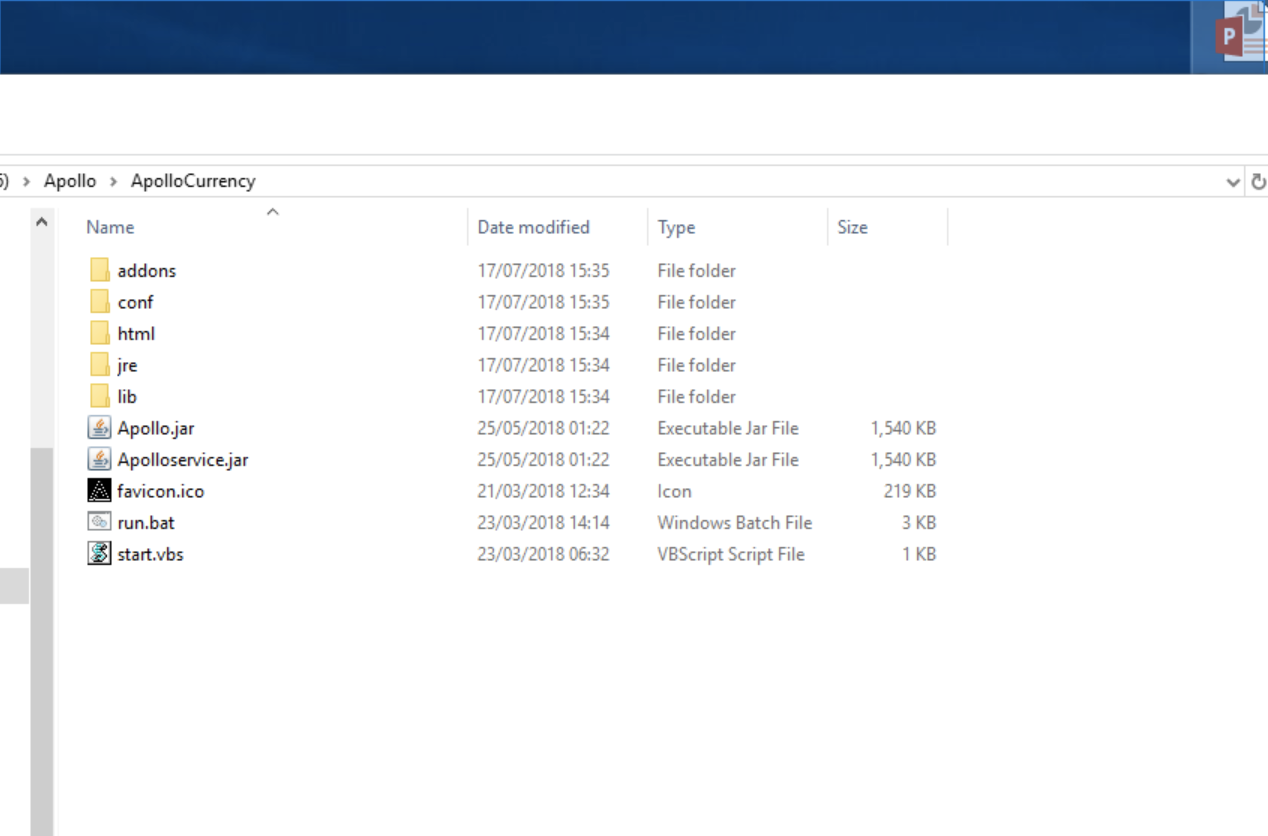The image size is (1268, 836).
Task: Select the file name html
Action: [x=136, y=334]
